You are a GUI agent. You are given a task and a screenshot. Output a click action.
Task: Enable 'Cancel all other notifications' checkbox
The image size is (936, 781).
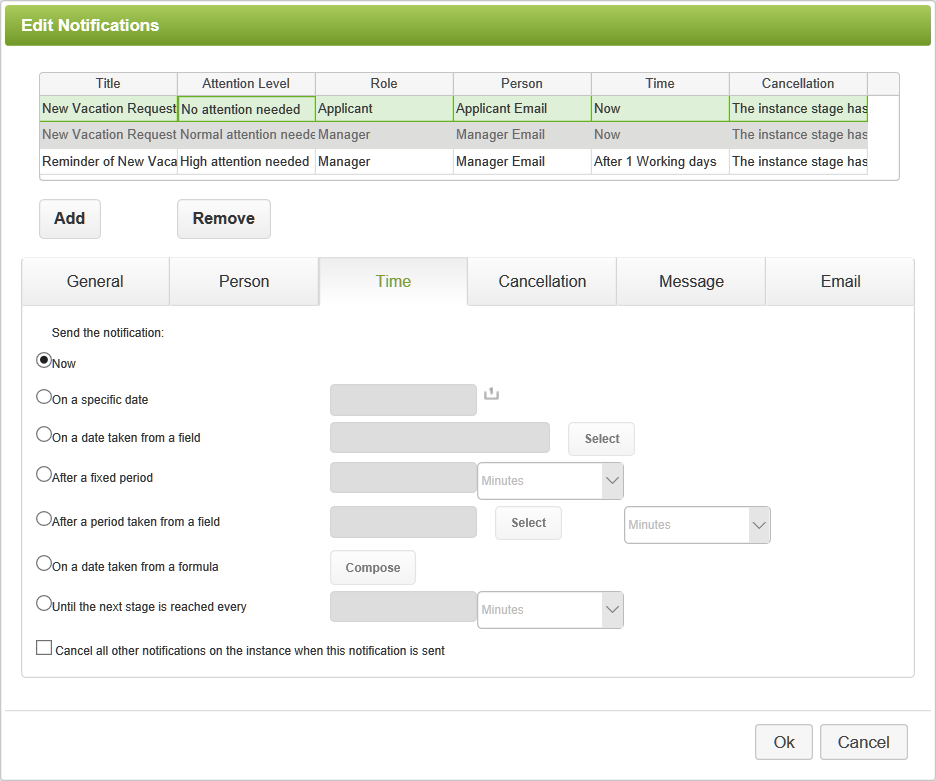[x=44, y=648]
